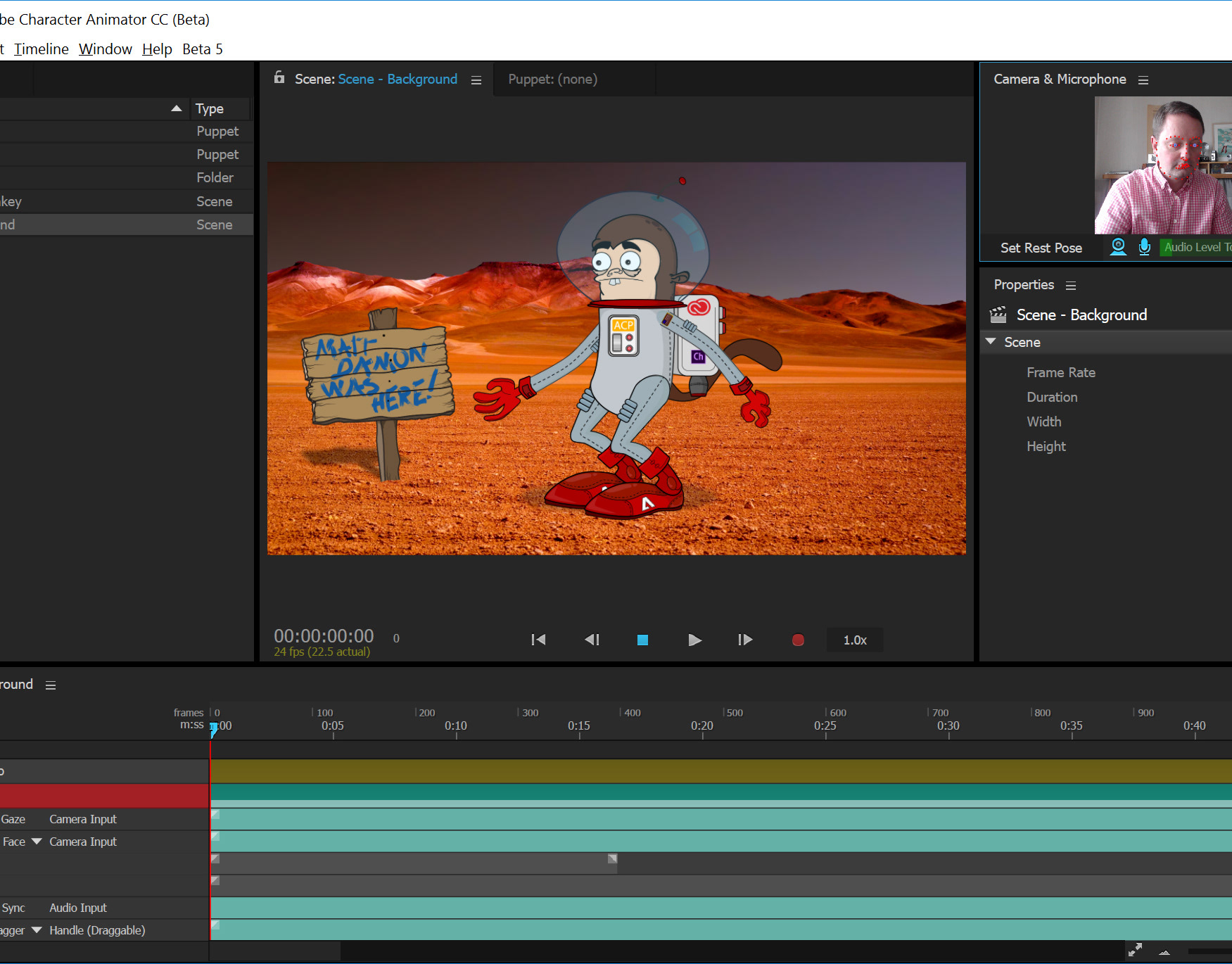The image size is (1232, 964).
Task: Go to the start of the scene
Action: click(538, 640)
